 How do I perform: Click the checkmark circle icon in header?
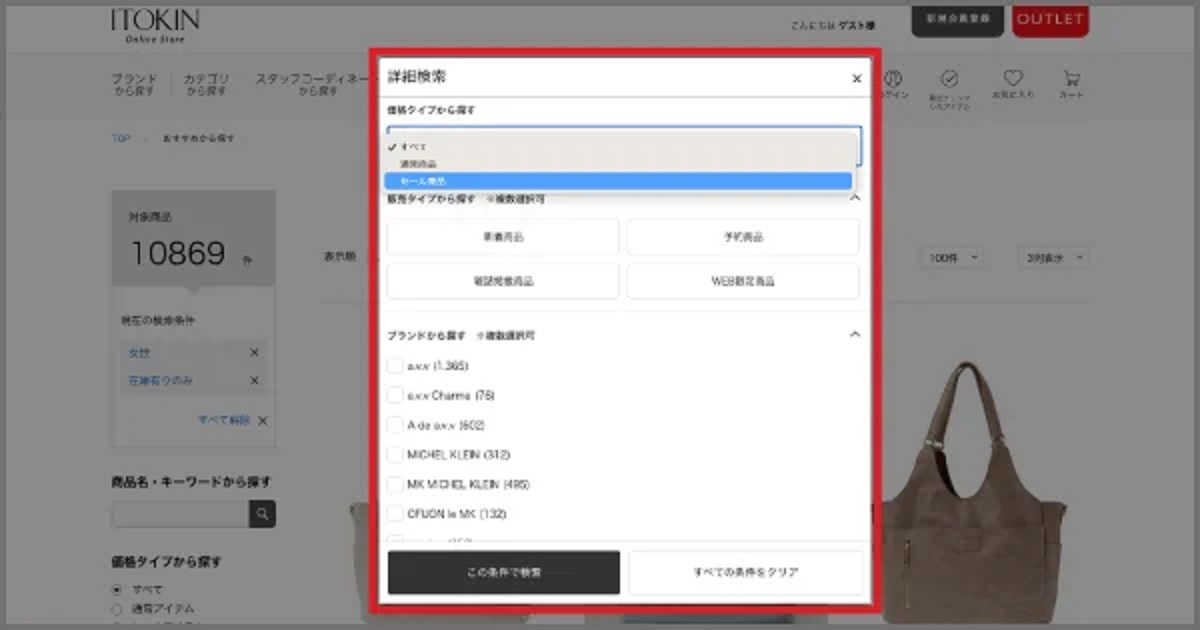949,83
